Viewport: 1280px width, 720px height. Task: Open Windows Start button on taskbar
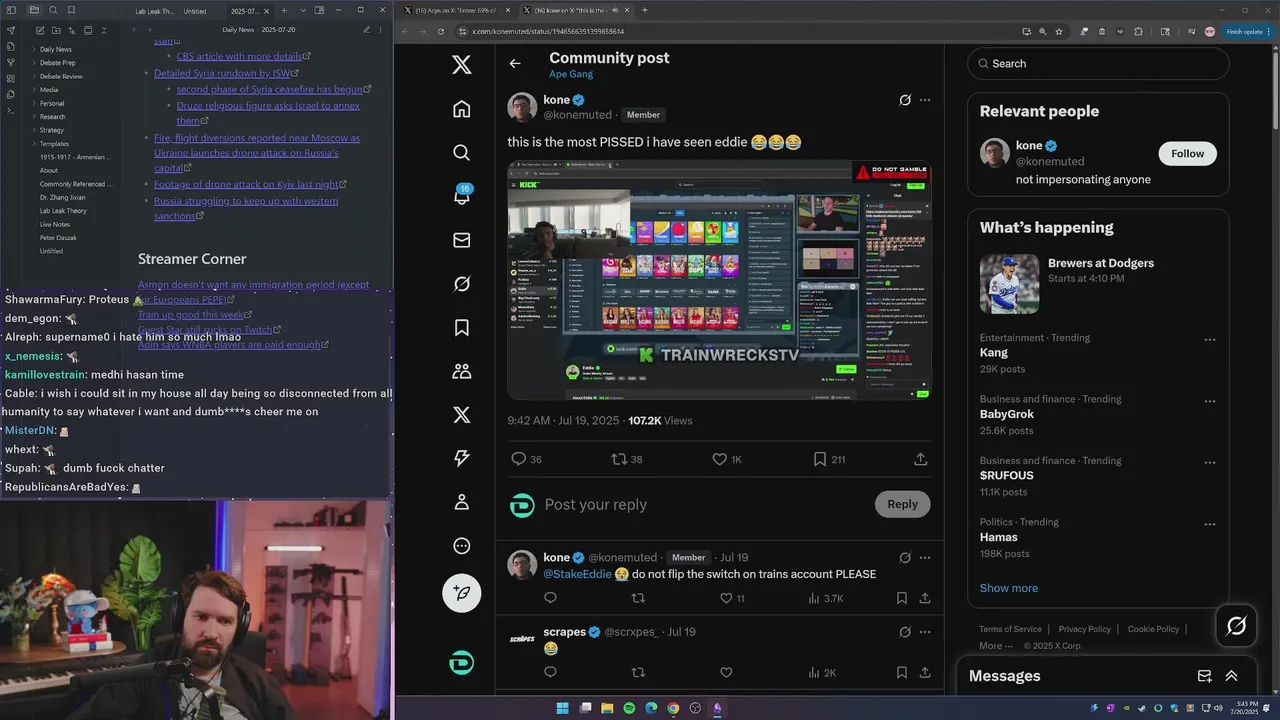562,708
